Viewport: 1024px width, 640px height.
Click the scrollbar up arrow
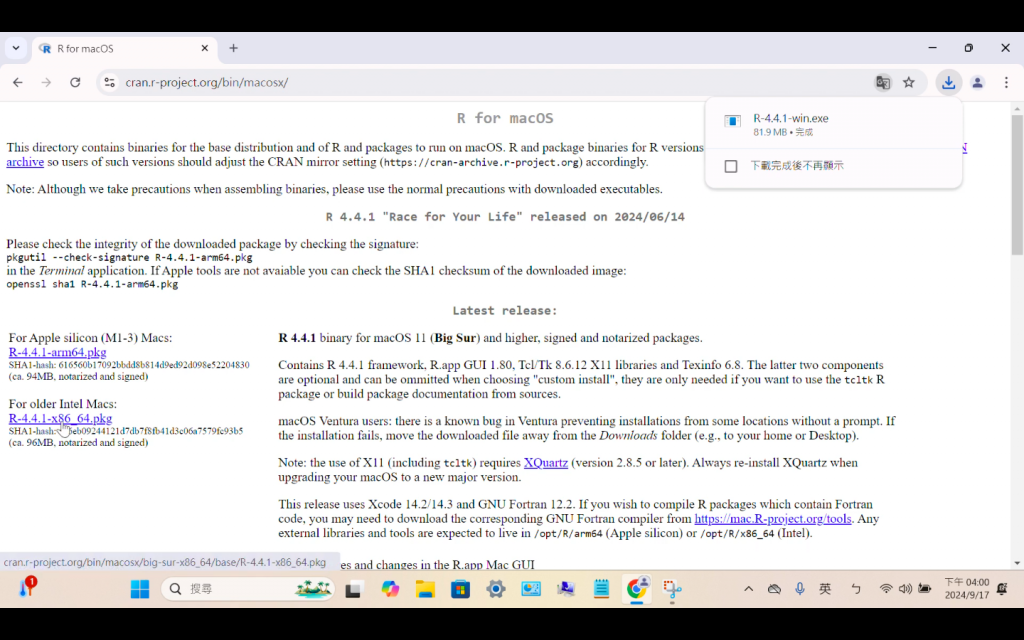1017,108
